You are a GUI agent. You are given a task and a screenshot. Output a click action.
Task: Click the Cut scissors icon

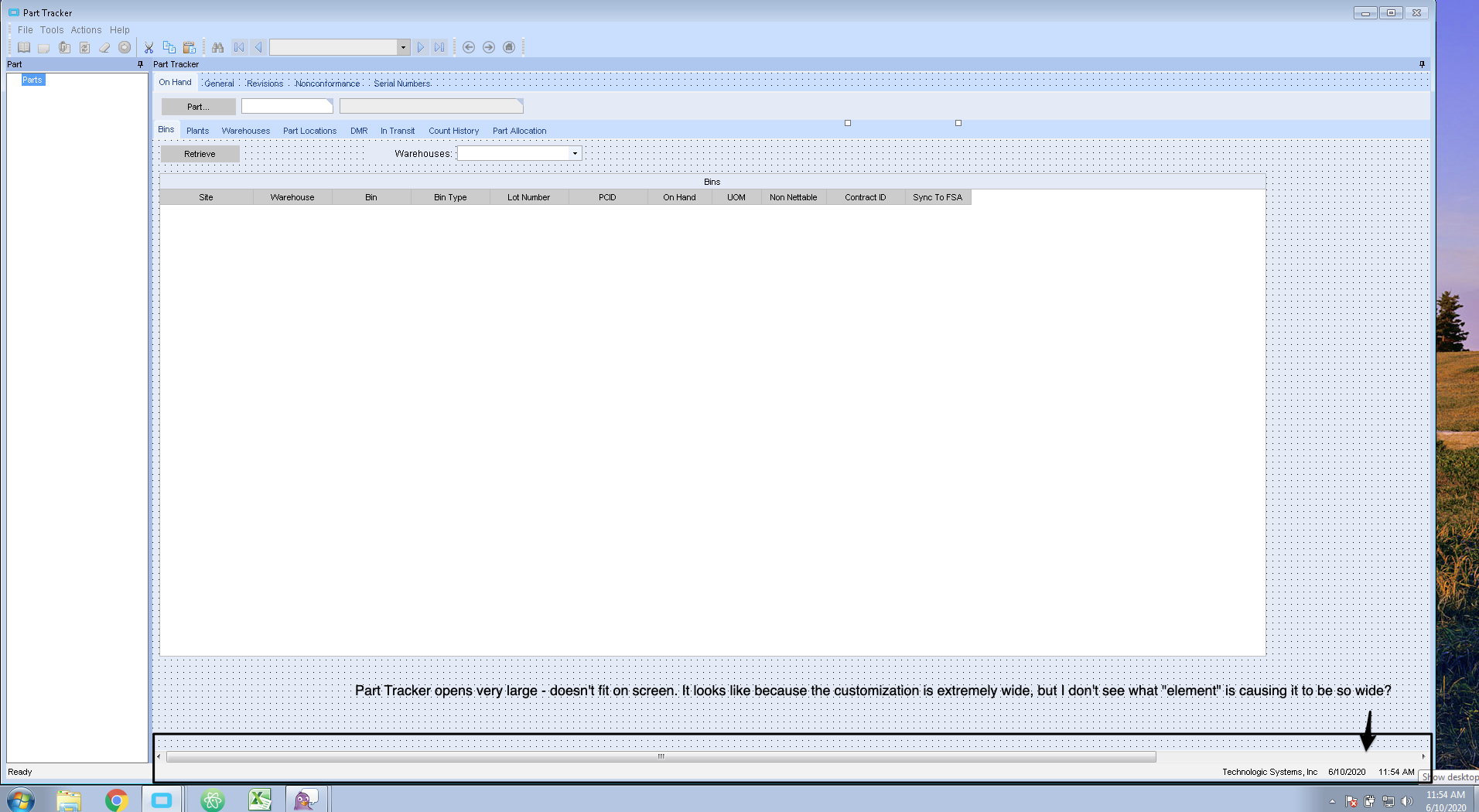[149, 47]
